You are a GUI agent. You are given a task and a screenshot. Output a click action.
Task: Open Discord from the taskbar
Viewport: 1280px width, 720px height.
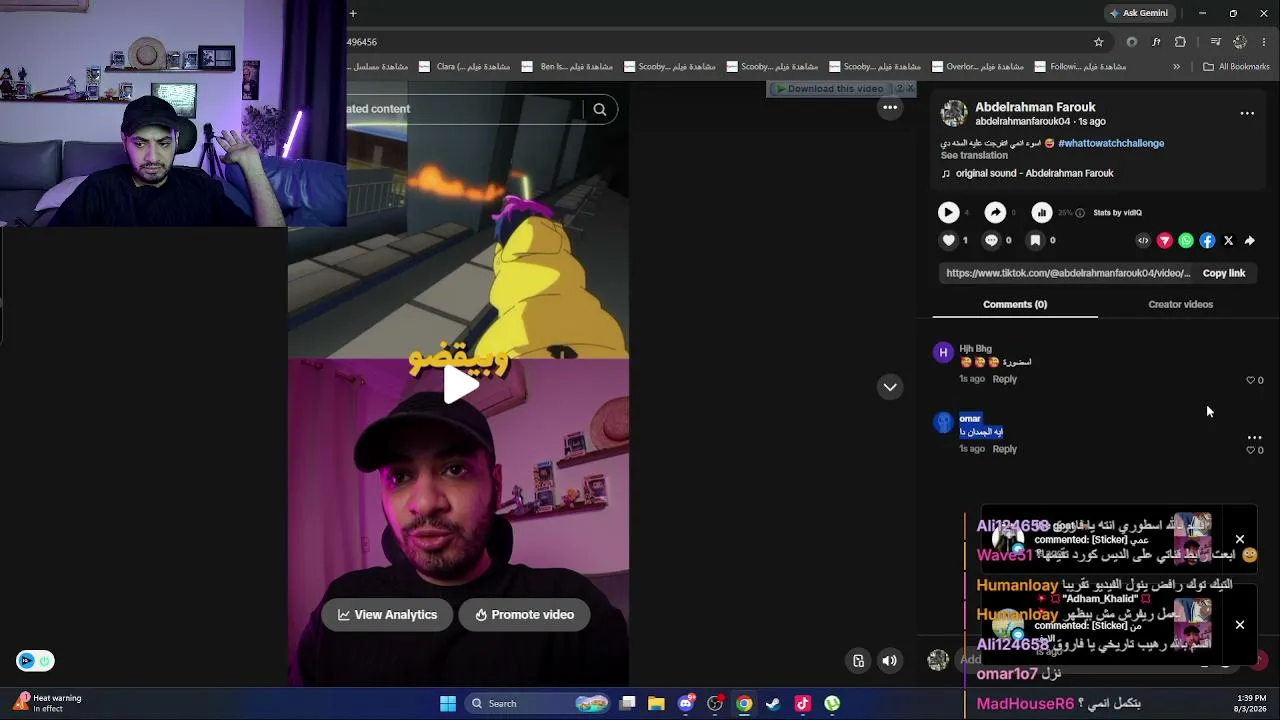click(686, 703)
